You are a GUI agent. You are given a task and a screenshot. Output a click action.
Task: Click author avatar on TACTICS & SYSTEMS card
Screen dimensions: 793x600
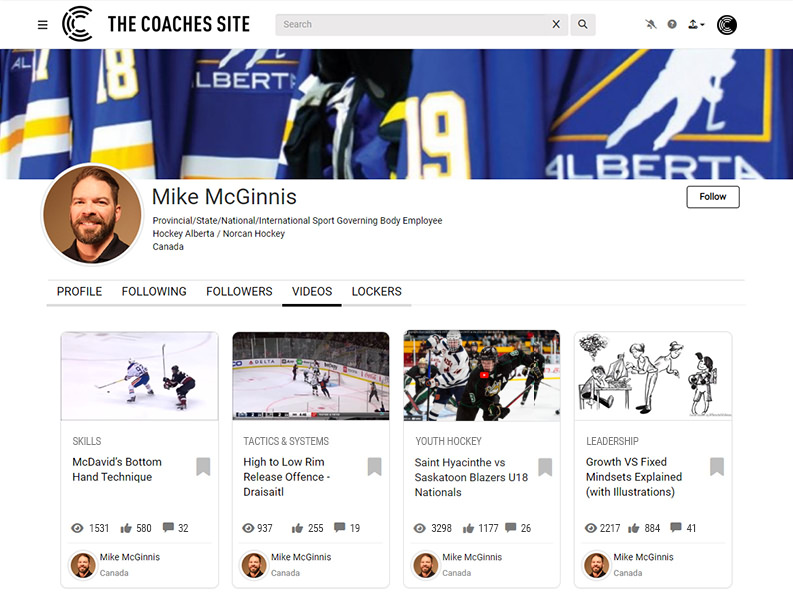click(254, 565)
